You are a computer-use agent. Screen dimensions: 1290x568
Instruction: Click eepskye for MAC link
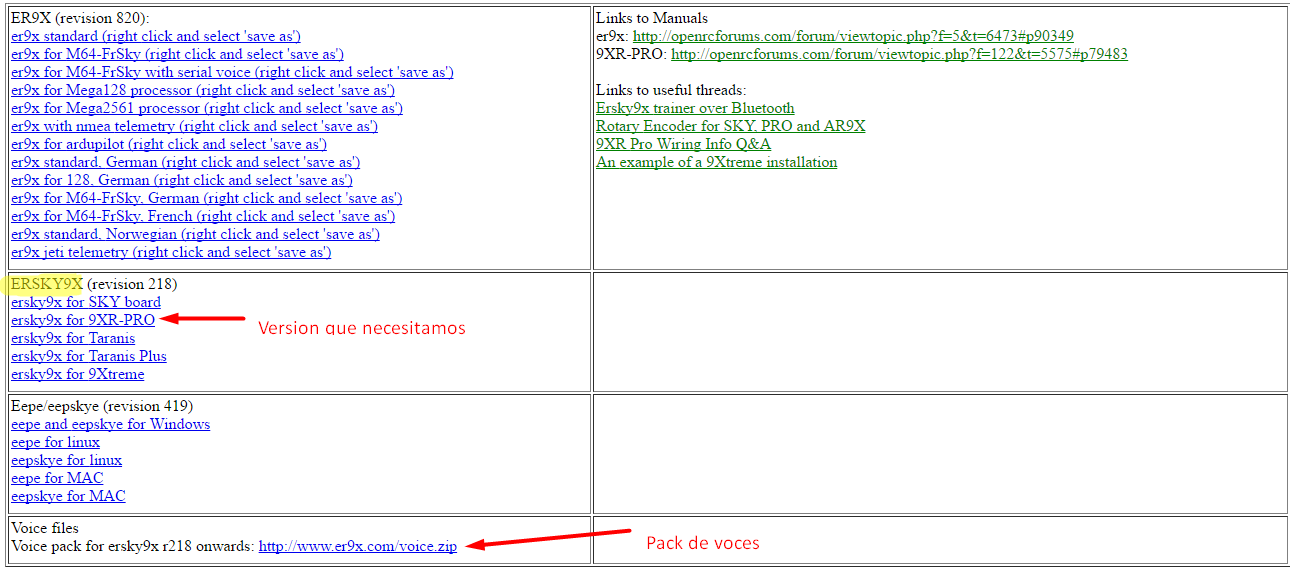point(68,496)
